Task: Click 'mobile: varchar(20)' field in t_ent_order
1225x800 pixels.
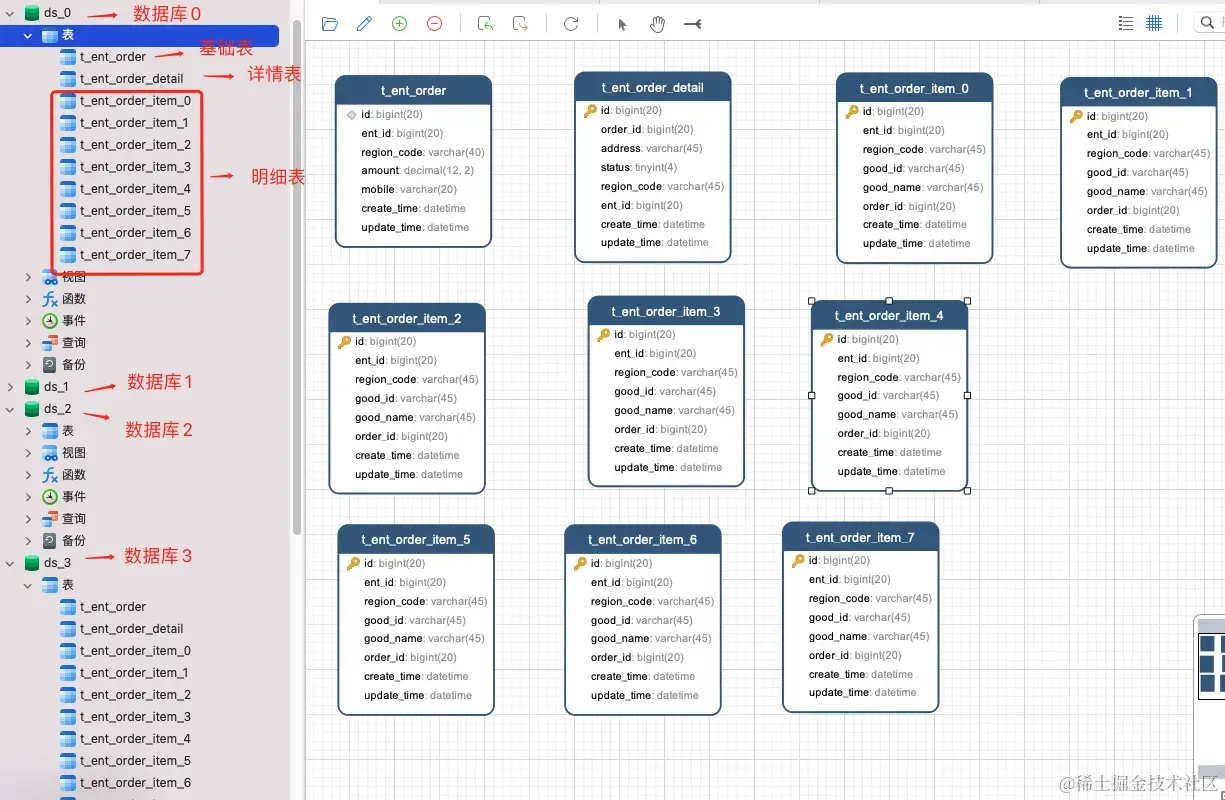Action: click(409, 189)
